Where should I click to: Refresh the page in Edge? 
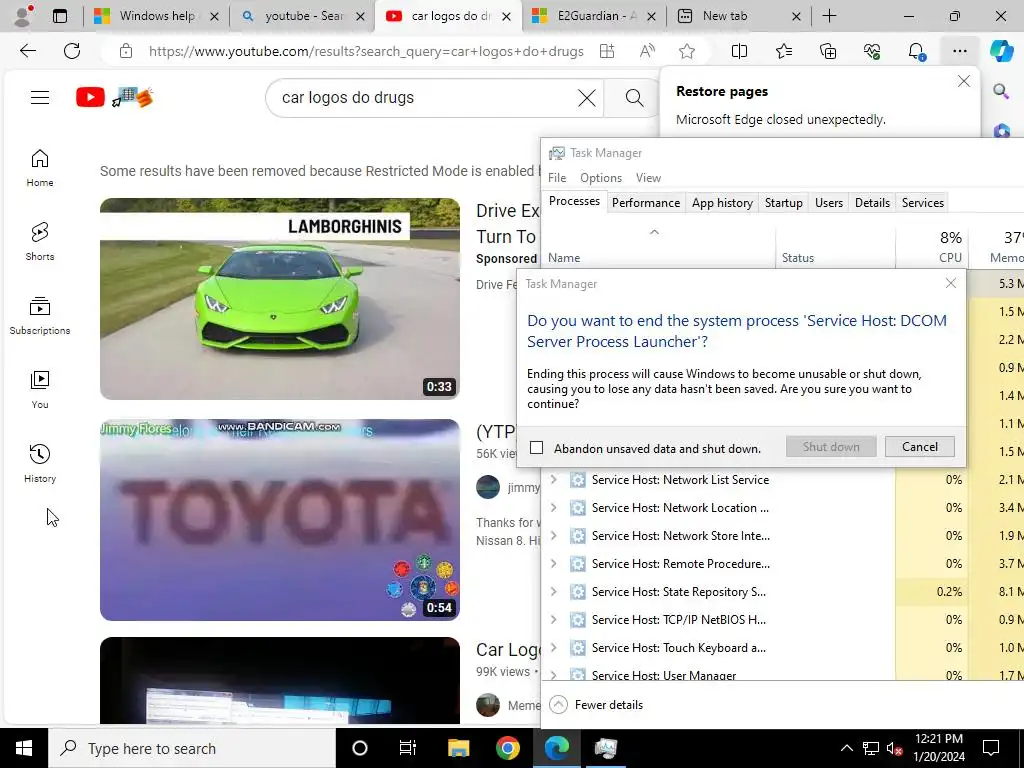72,51
